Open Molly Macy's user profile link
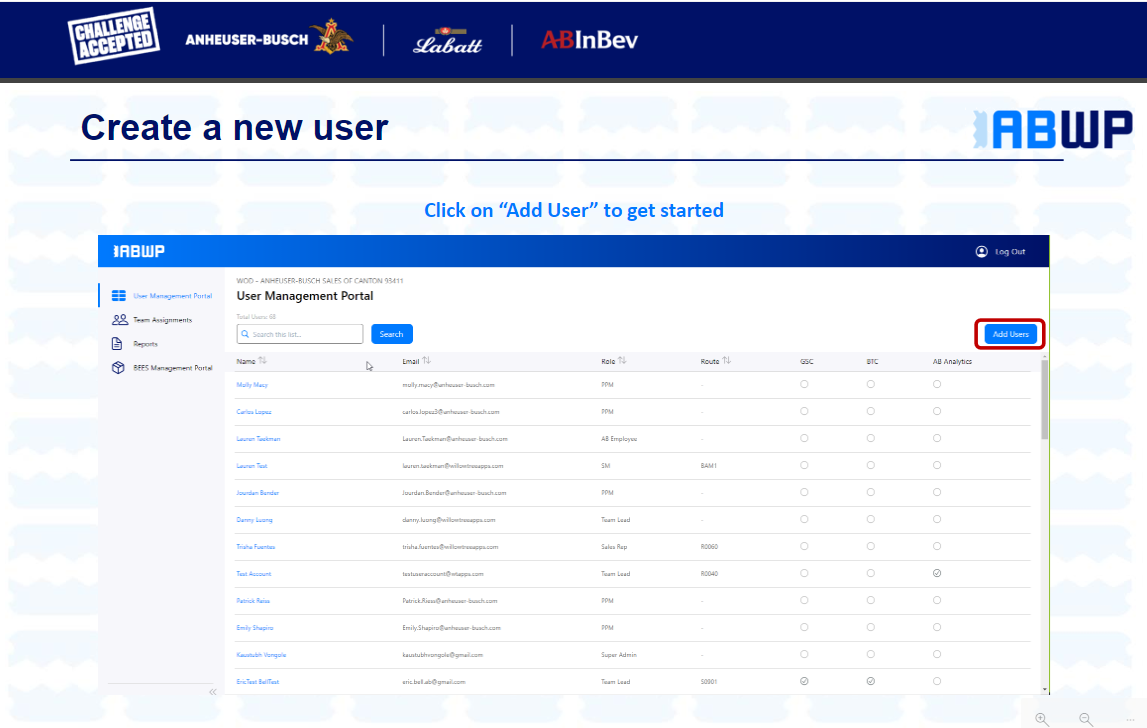 coord(252,385)
